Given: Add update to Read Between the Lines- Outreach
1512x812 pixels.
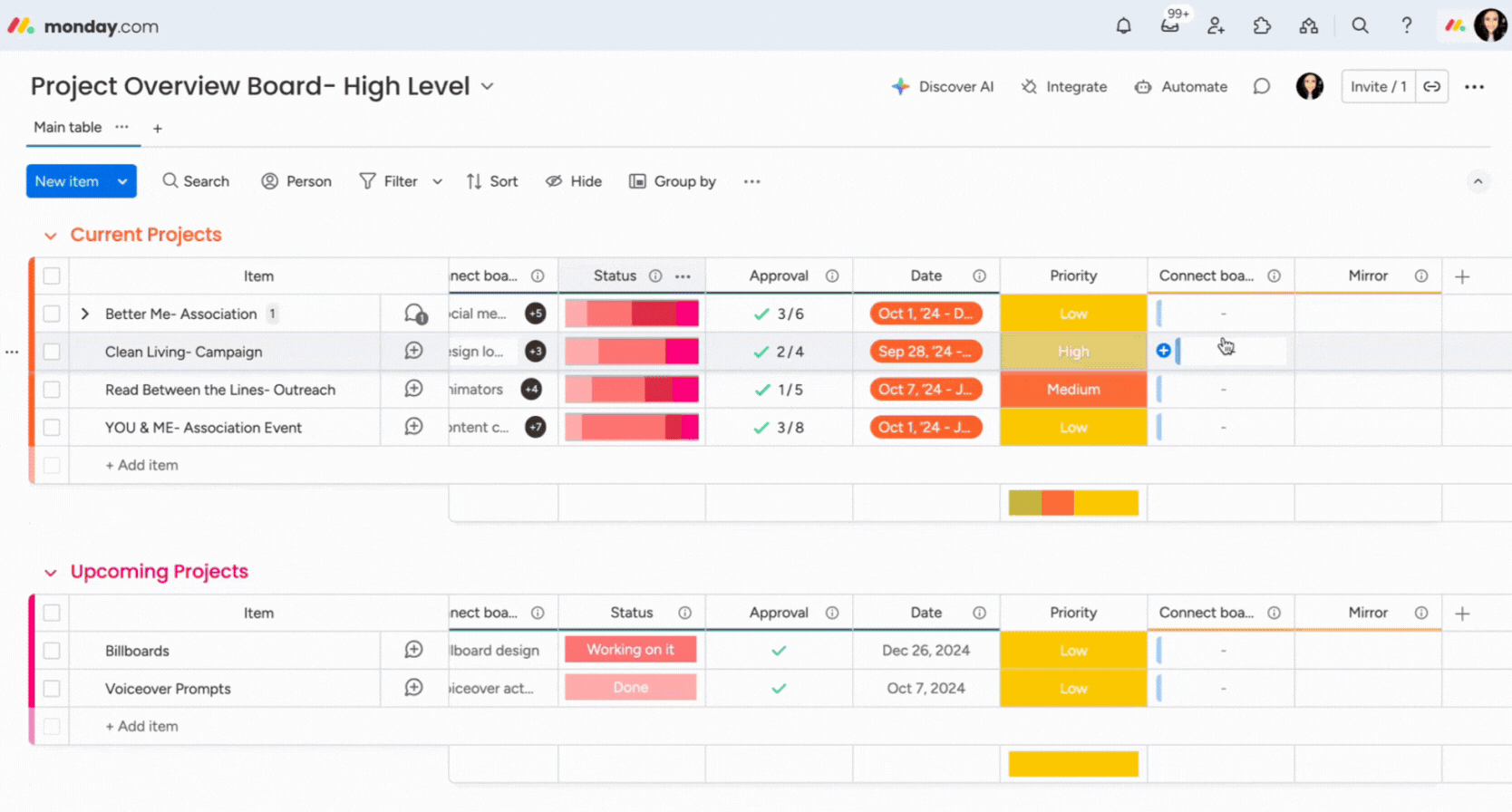Looking at the screenshot, I should [x=414, y=389].
